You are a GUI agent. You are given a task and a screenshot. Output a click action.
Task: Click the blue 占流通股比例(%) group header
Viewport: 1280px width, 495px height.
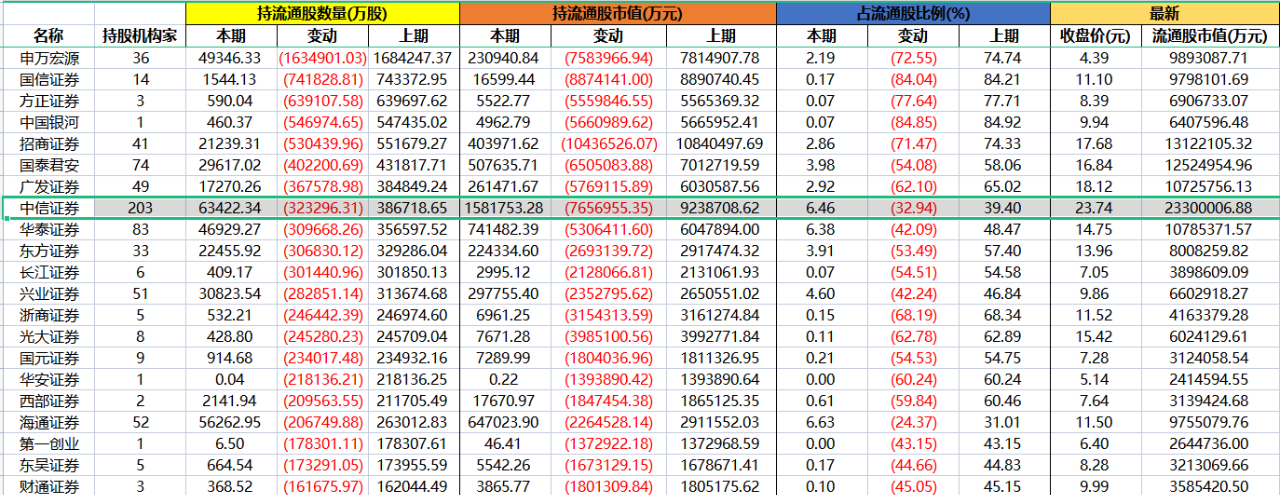click(913, 13)
